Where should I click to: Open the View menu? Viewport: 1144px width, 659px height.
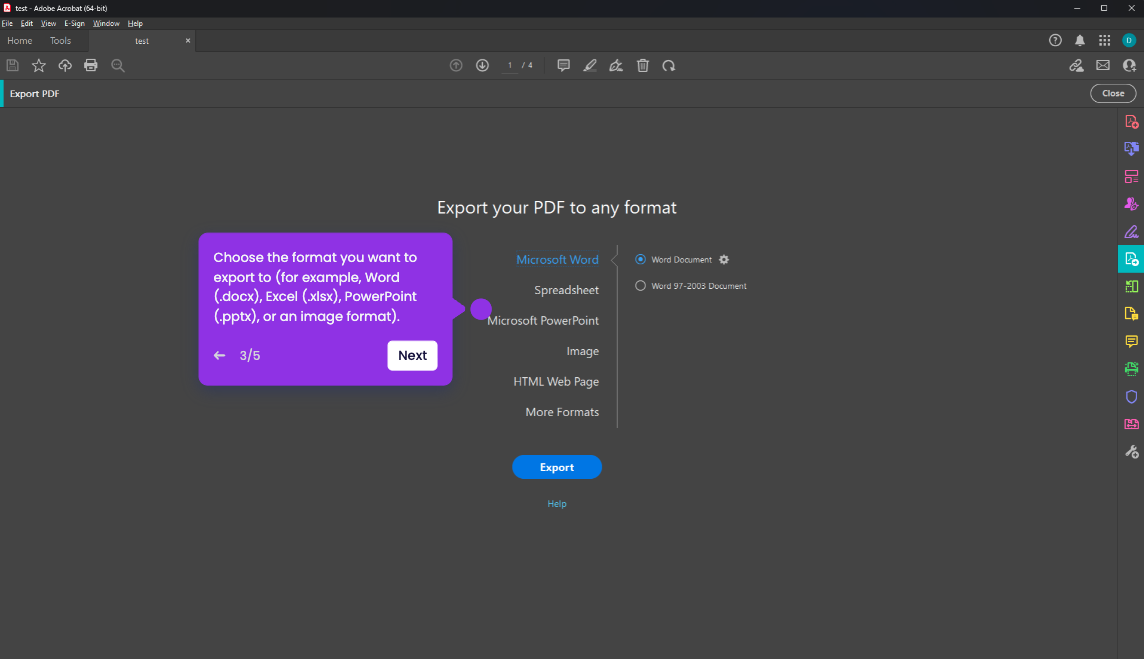pos(48,23)
